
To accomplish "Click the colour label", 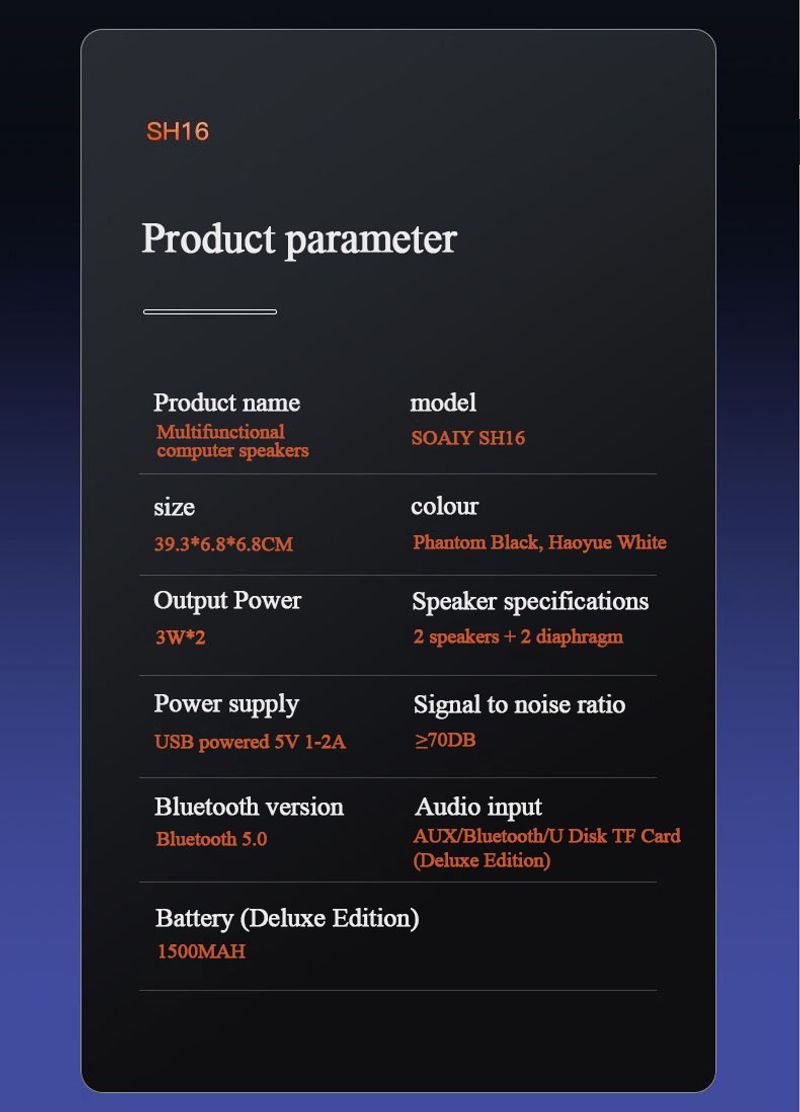I will click(445, 506).
